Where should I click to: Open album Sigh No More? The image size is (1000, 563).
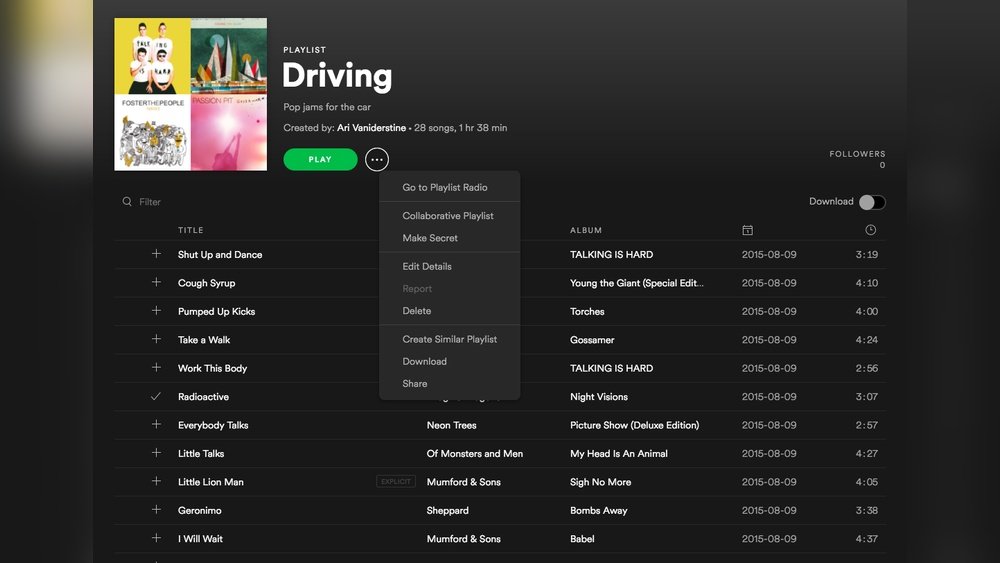tap(601, 482)
